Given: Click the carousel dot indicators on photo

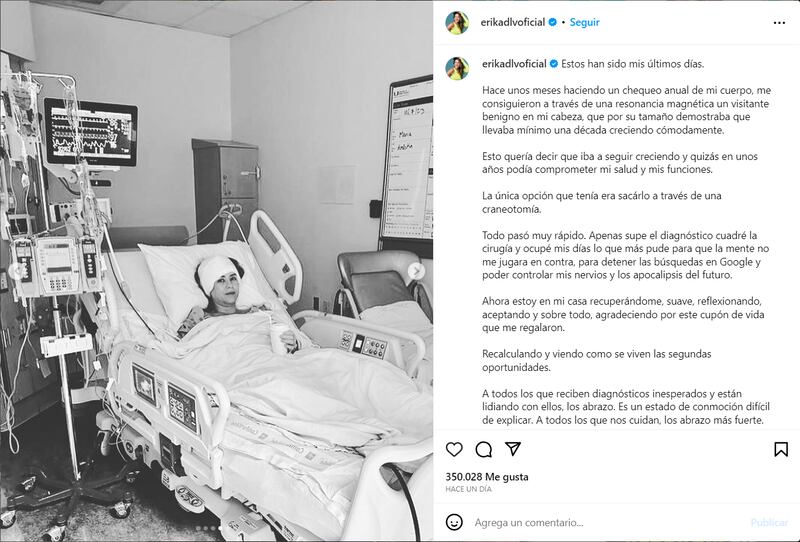Looking at the screenshot, I should click(x=209, y=529).
